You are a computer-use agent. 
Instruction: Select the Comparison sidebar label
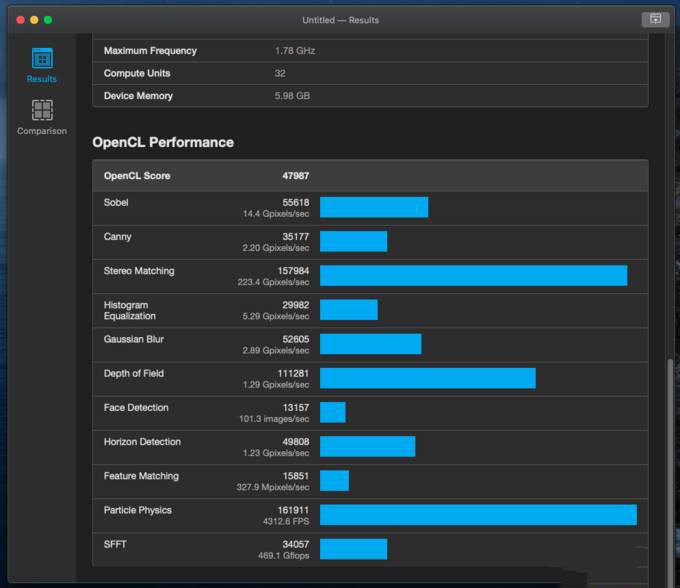[x=42, y=131]
